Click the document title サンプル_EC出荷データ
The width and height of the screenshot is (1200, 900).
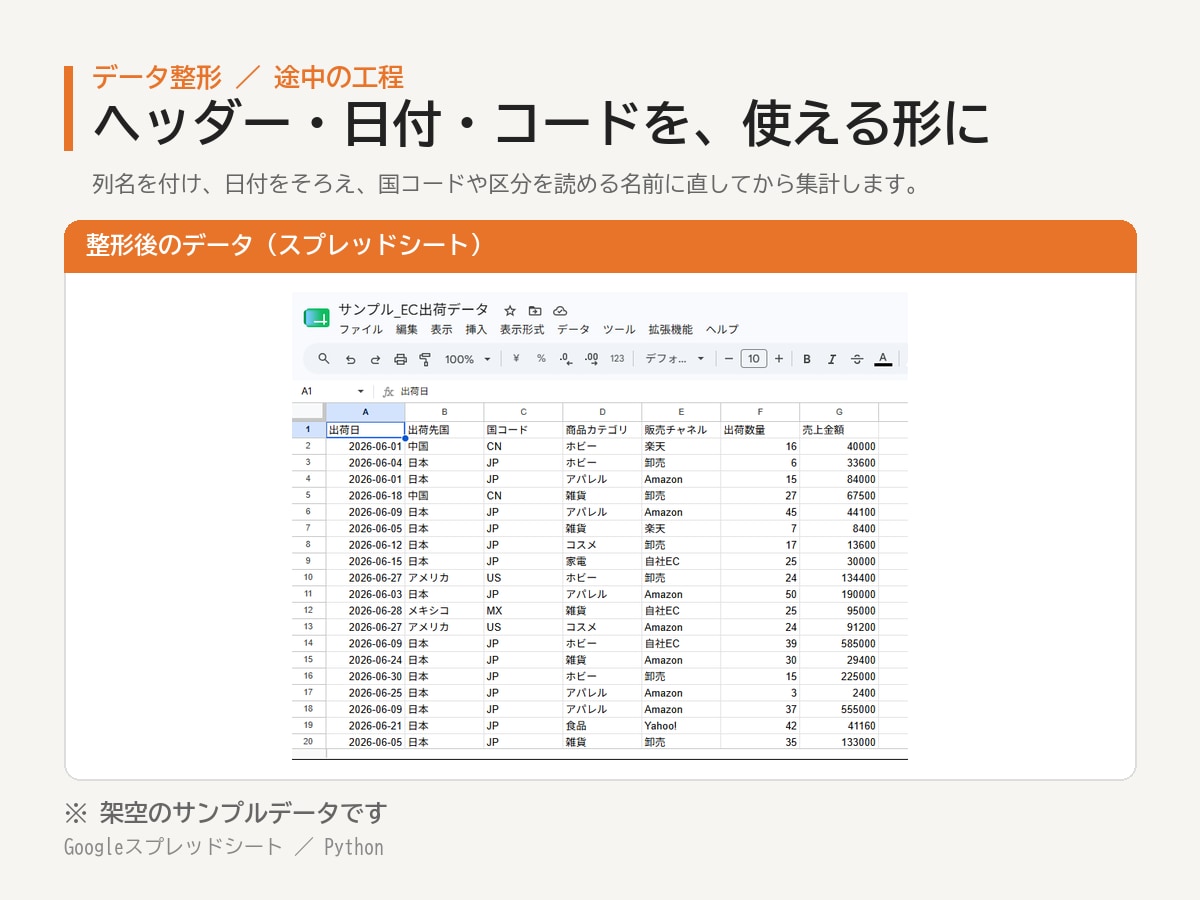coord(414,310)
